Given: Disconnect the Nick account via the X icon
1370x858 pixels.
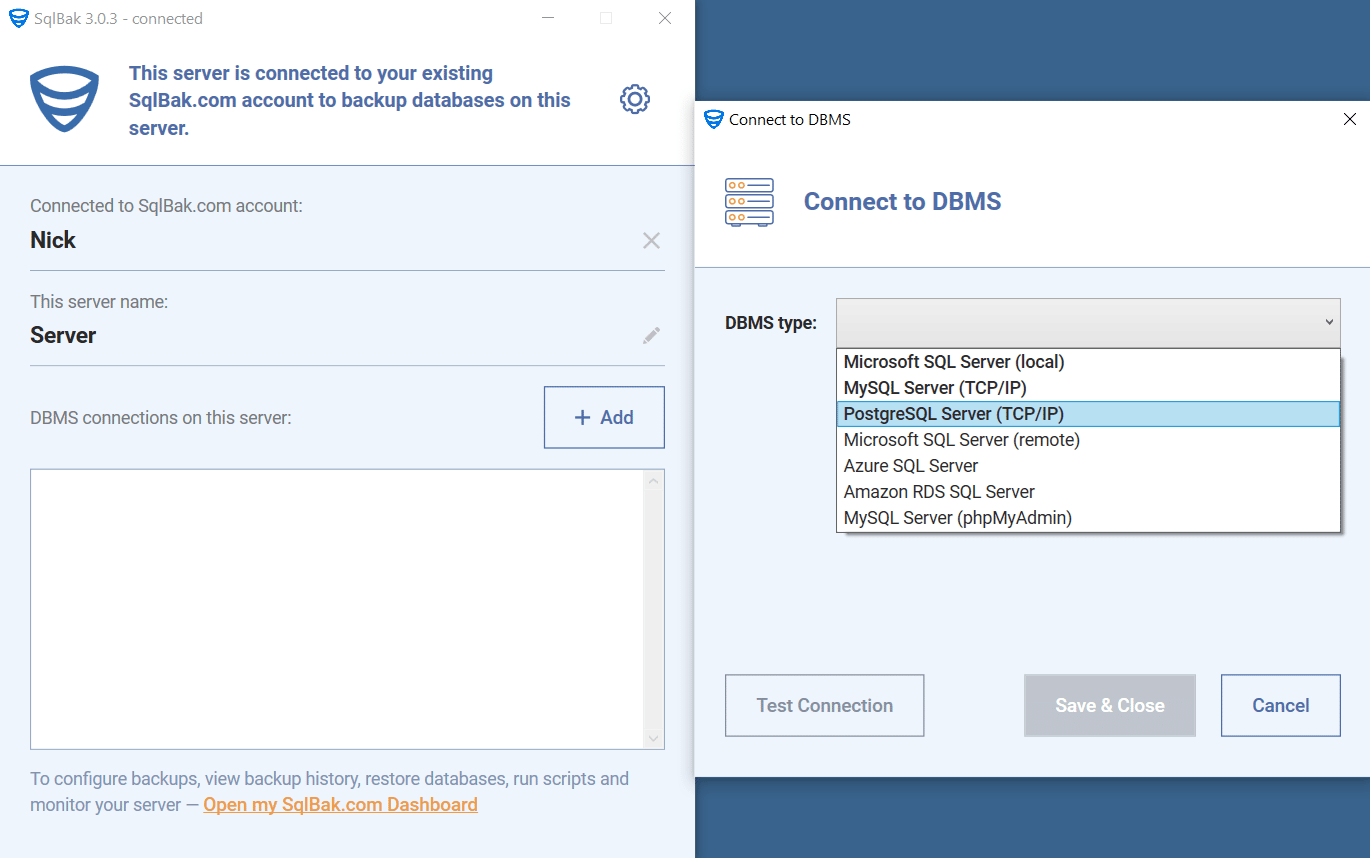Looking at the screenshot, I should click(x=651, y=240).
